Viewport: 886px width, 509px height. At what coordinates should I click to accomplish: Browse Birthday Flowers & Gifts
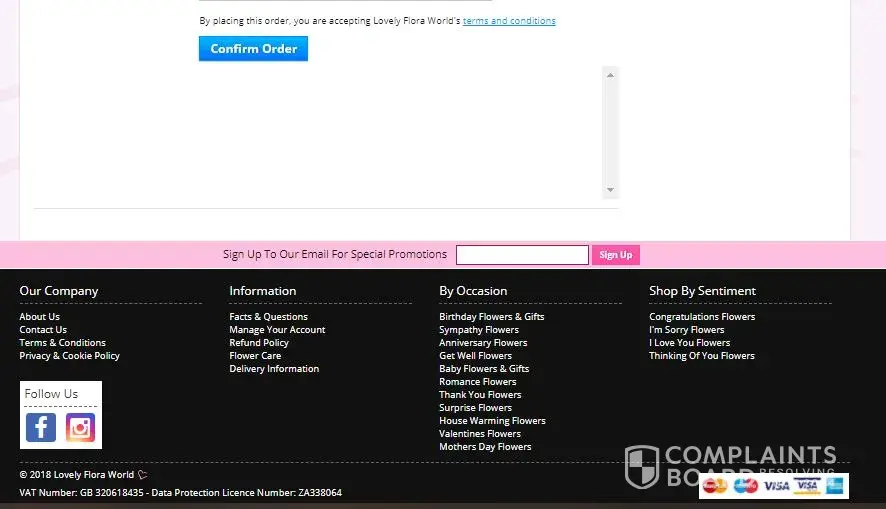click(x=491, y=317)
